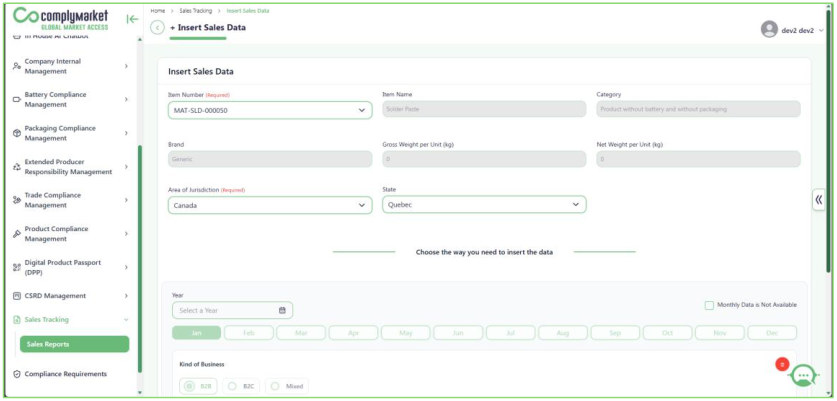Select the Aug month tab
837x401 pixels.
(x=563, y=333)
